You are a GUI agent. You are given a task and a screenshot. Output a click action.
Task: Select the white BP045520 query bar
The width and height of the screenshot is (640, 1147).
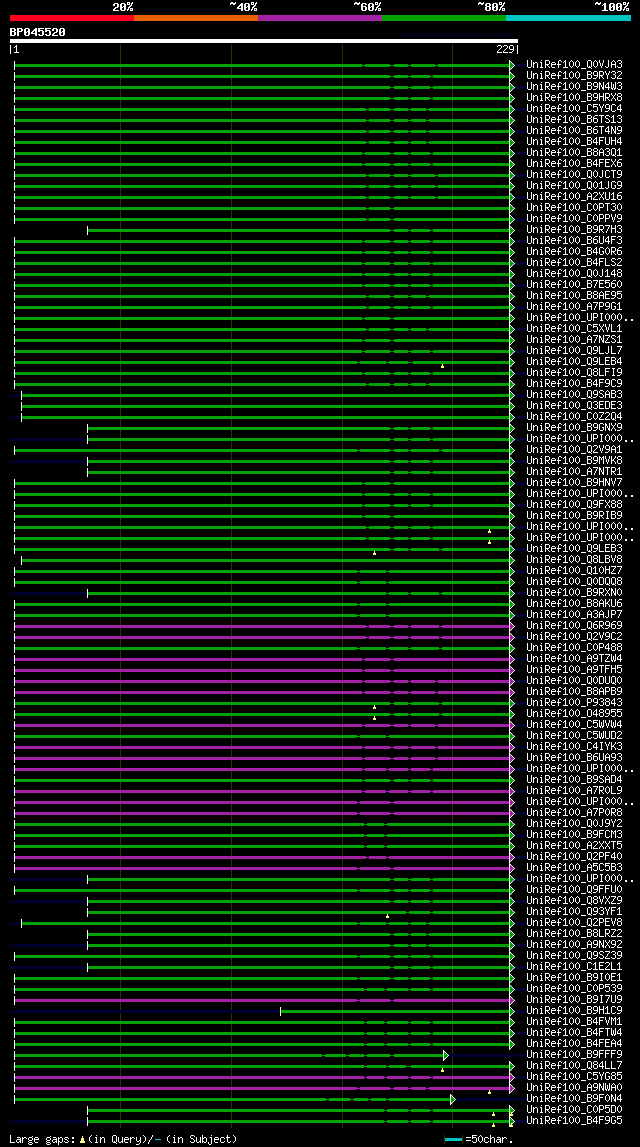point(263,41)
